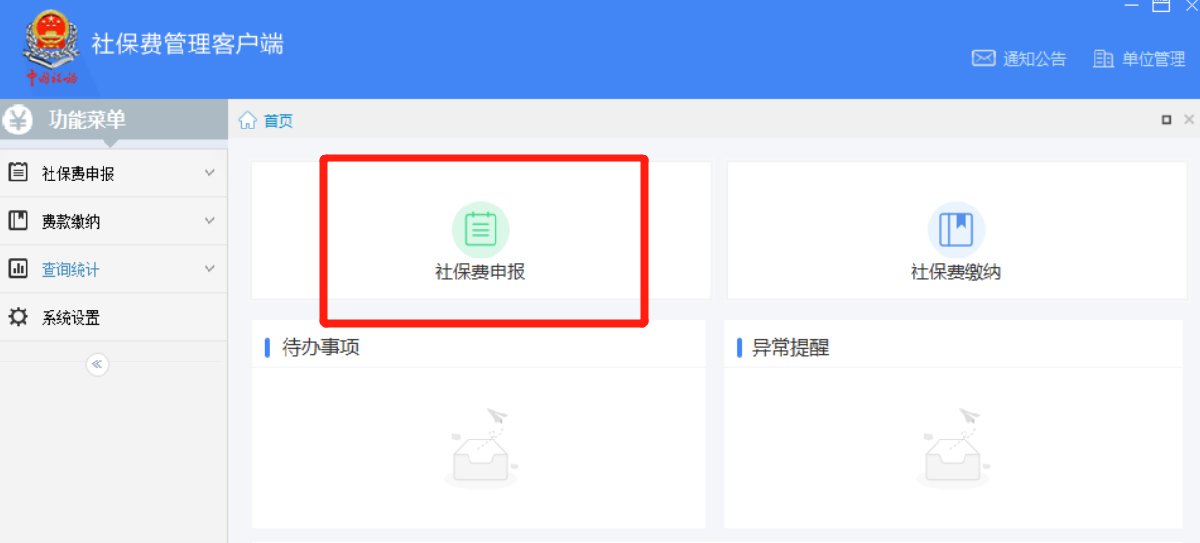Select 系统设置 in the function menu
The height and width of the screenshot is (543, 1200).
pos(70,318)
